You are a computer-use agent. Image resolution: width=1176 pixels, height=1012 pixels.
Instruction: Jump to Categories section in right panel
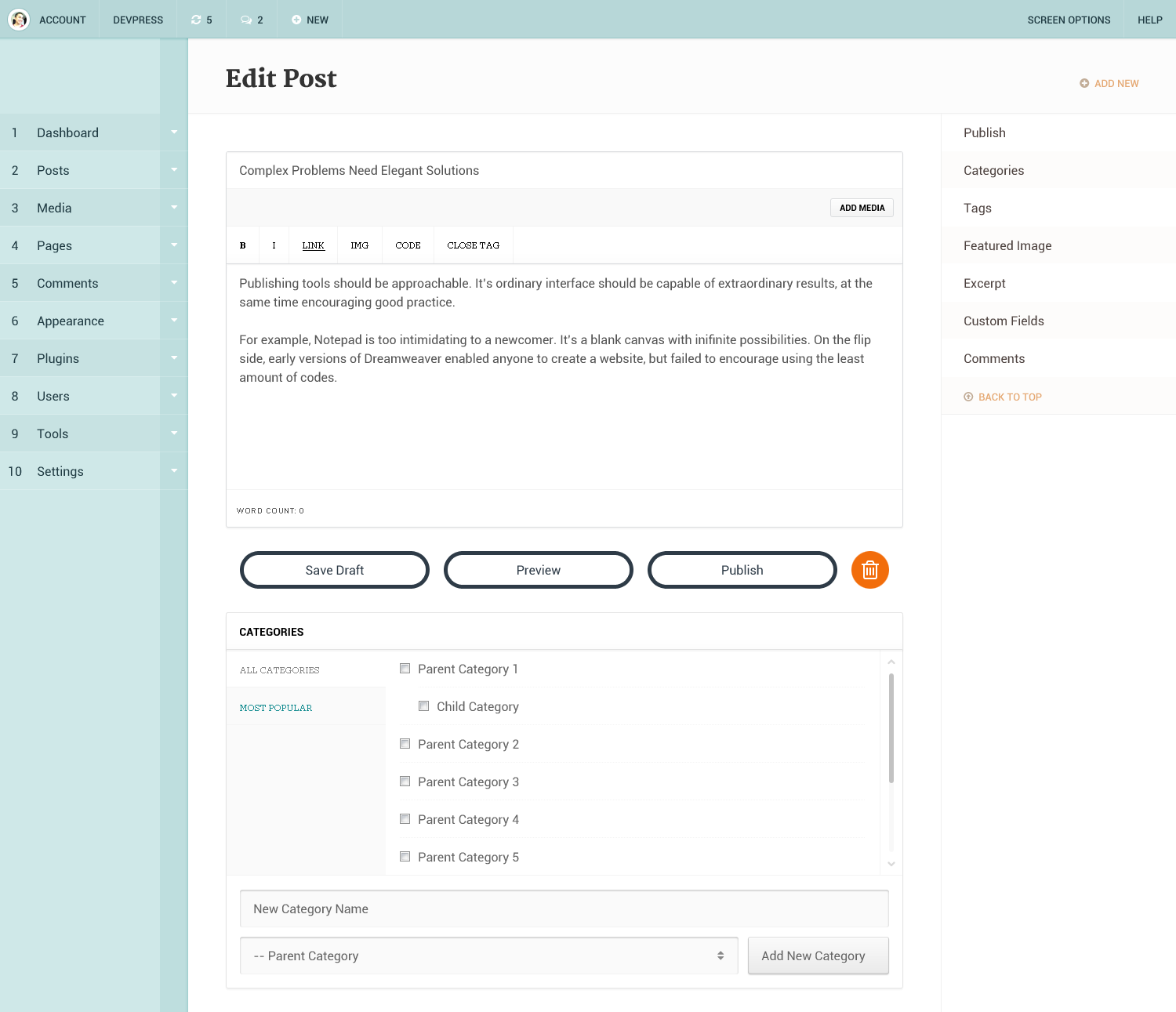1058,170
